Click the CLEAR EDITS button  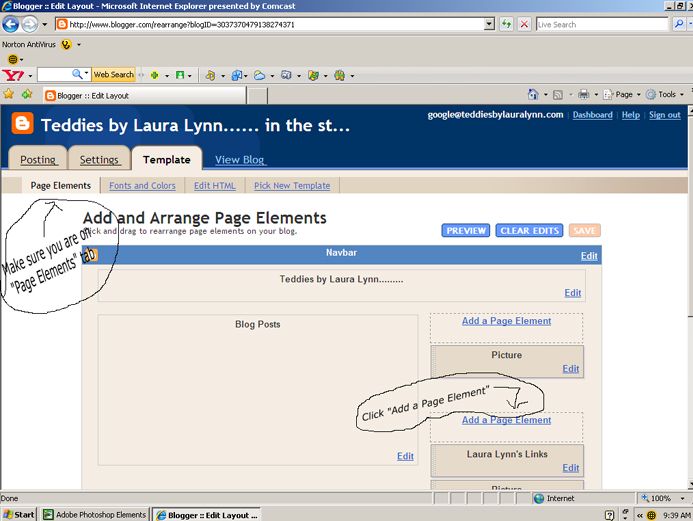[529, 230]
